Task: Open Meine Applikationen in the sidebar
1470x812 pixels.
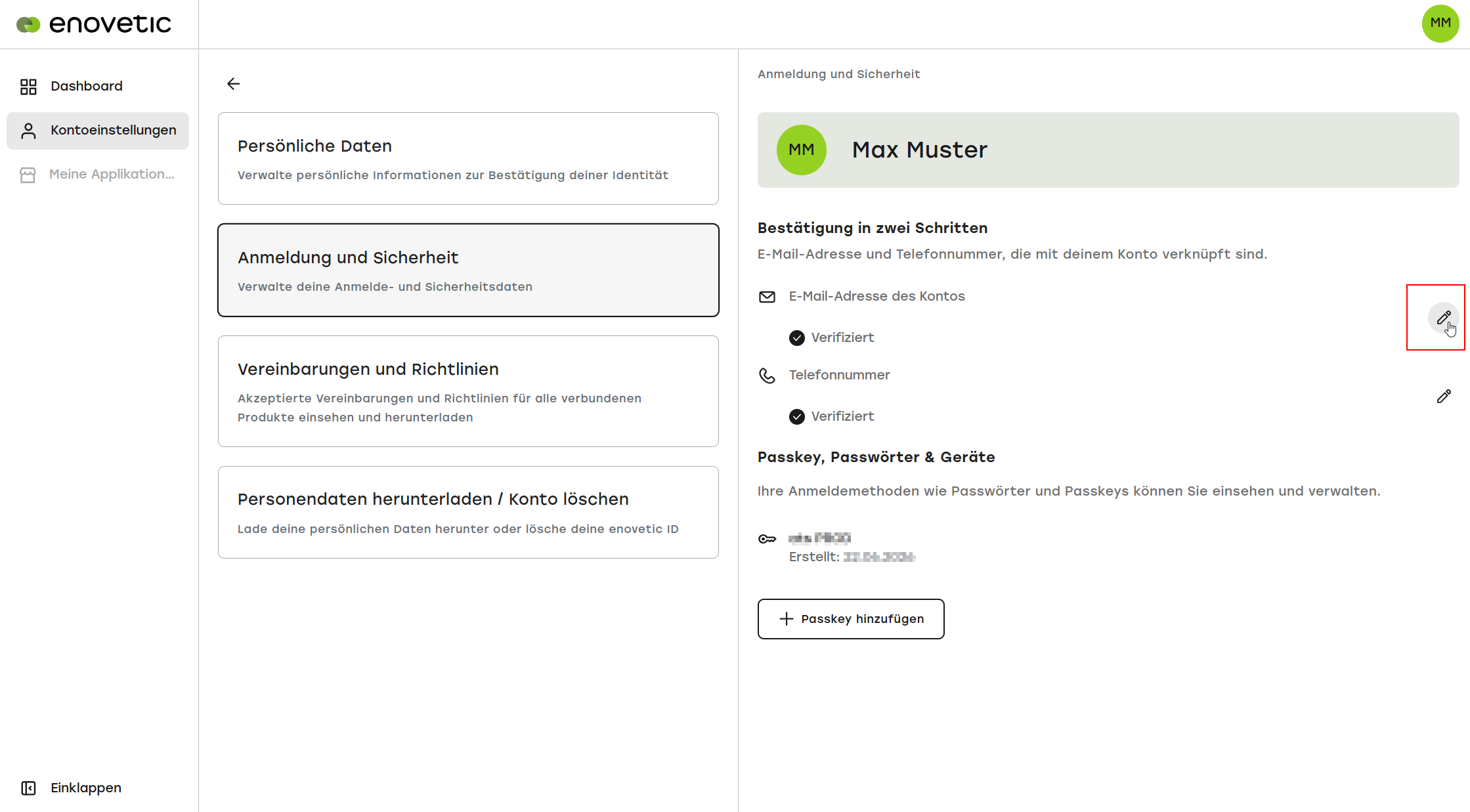Action: [98, 175]
